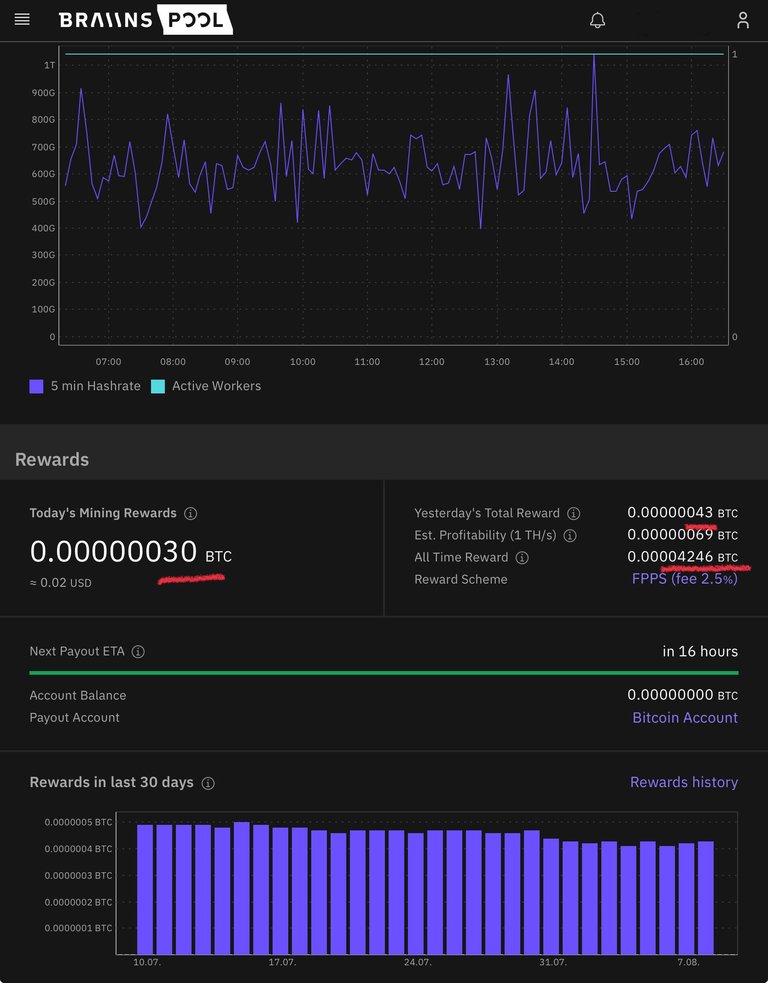Click the 17.07. date axis label
The image size is (768, 983).
(282, 962)
